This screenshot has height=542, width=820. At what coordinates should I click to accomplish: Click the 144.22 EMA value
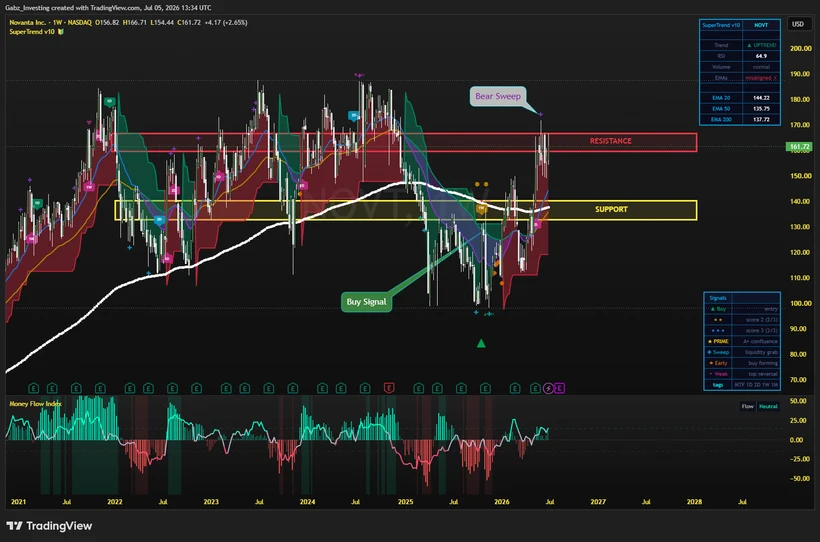pos(761,98)
